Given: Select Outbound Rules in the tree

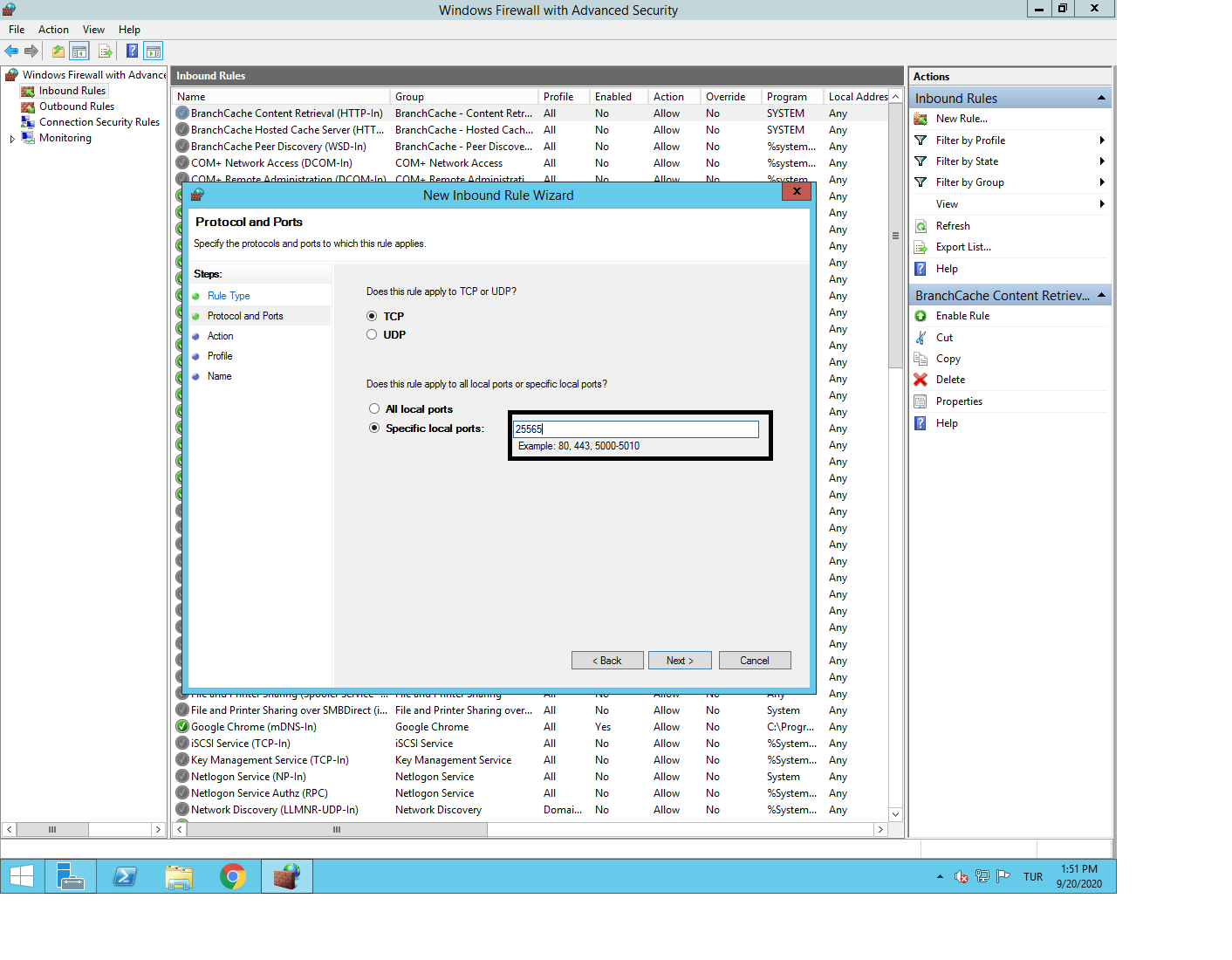Looking at the screenshot, I should point(77,106).
